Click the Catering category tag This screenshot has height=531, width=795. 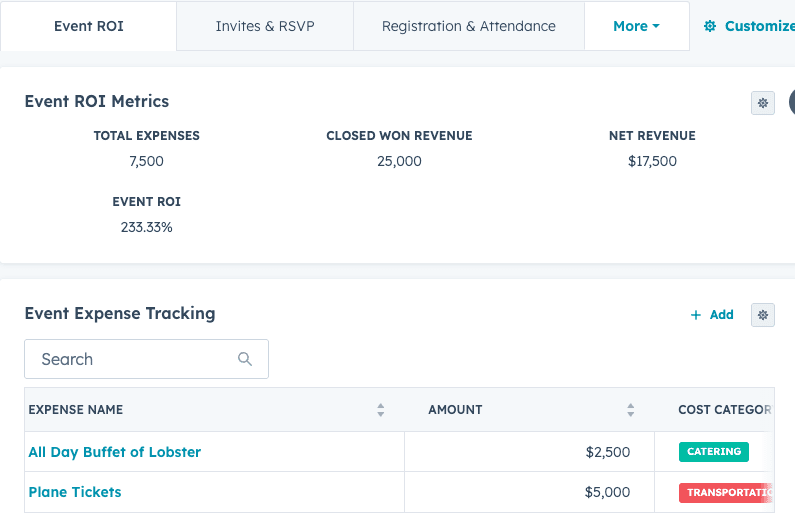point(713,452)
